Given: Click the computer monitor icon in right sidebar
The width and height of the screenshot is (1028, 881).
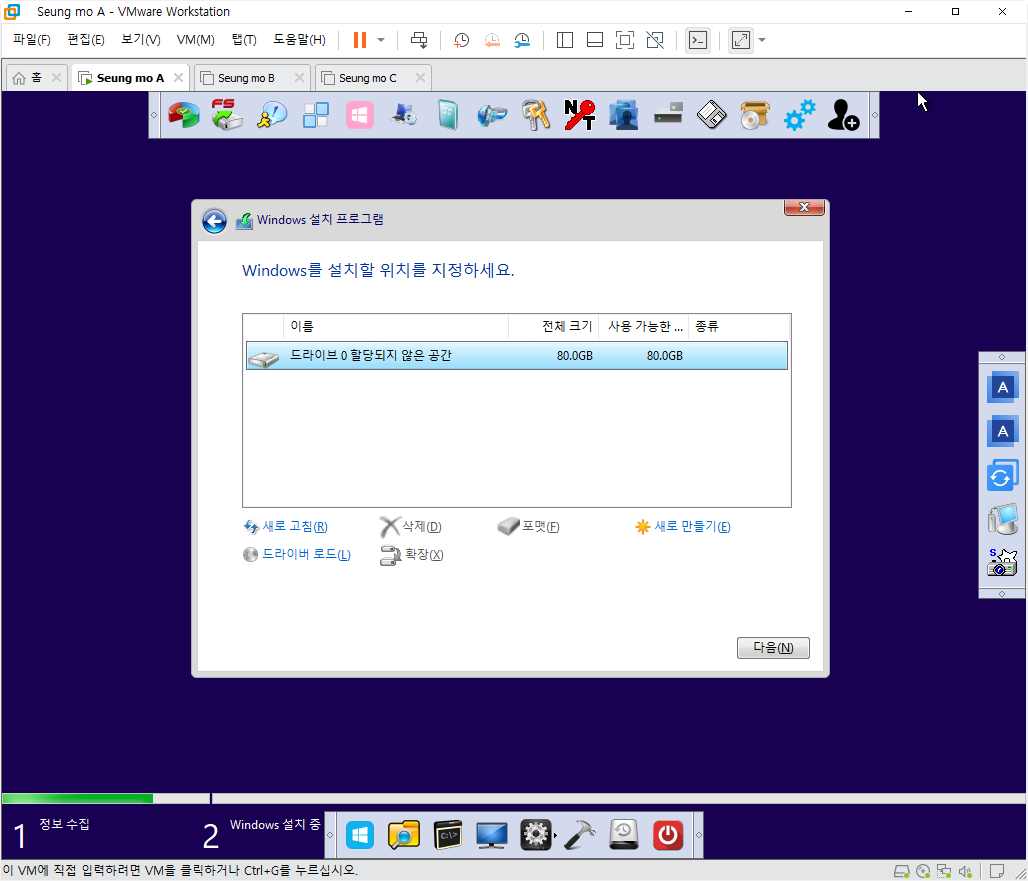Looking at the screenshot, I should coord(1002,519).
